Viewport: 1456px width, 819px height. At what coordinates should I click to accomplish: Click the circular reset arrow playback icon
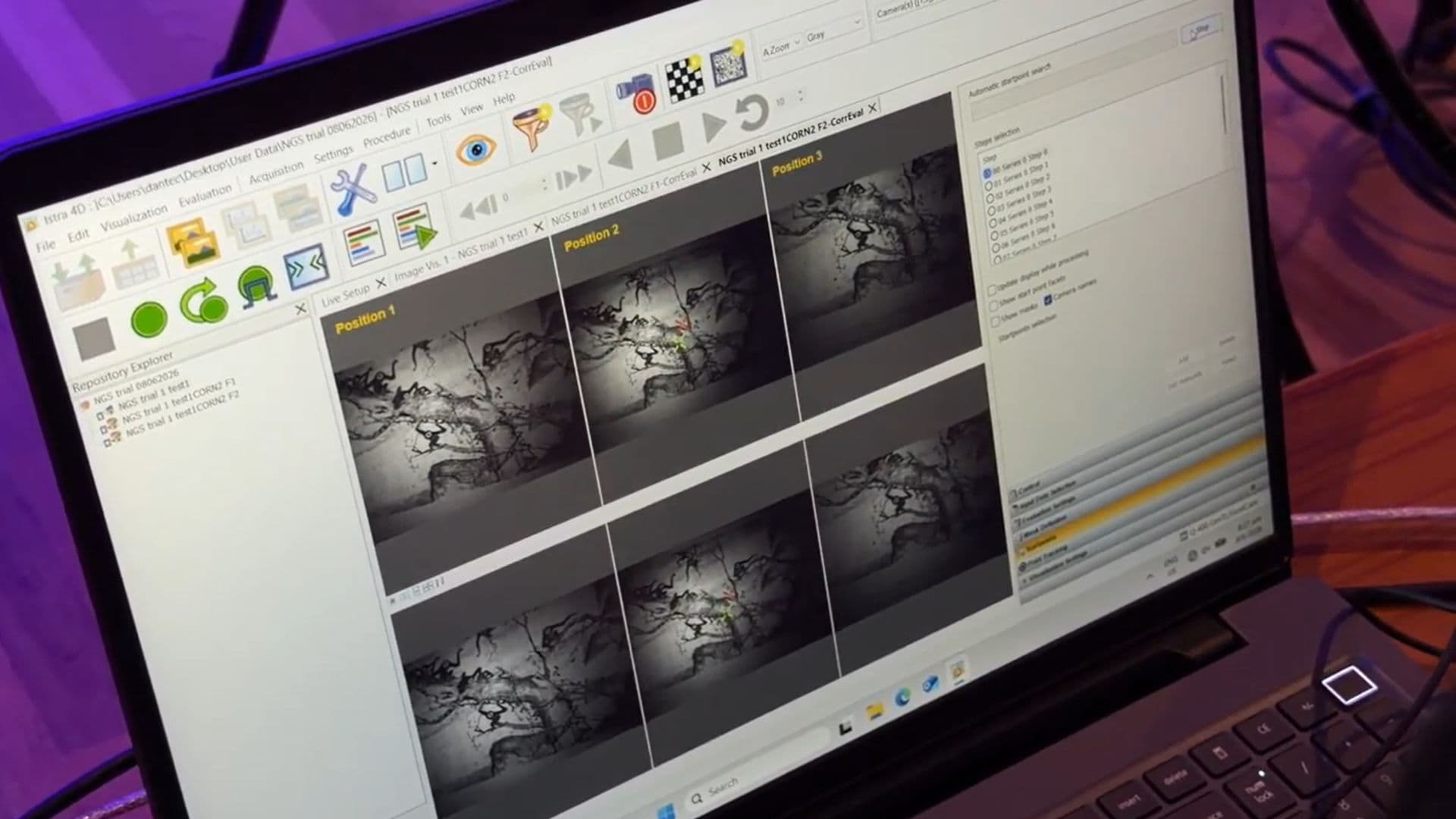tap(752, 113)
